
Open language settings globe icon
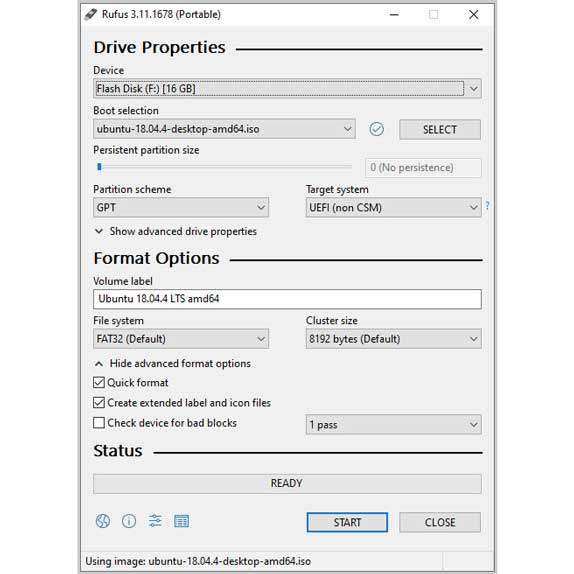click(x=103, y=521)
